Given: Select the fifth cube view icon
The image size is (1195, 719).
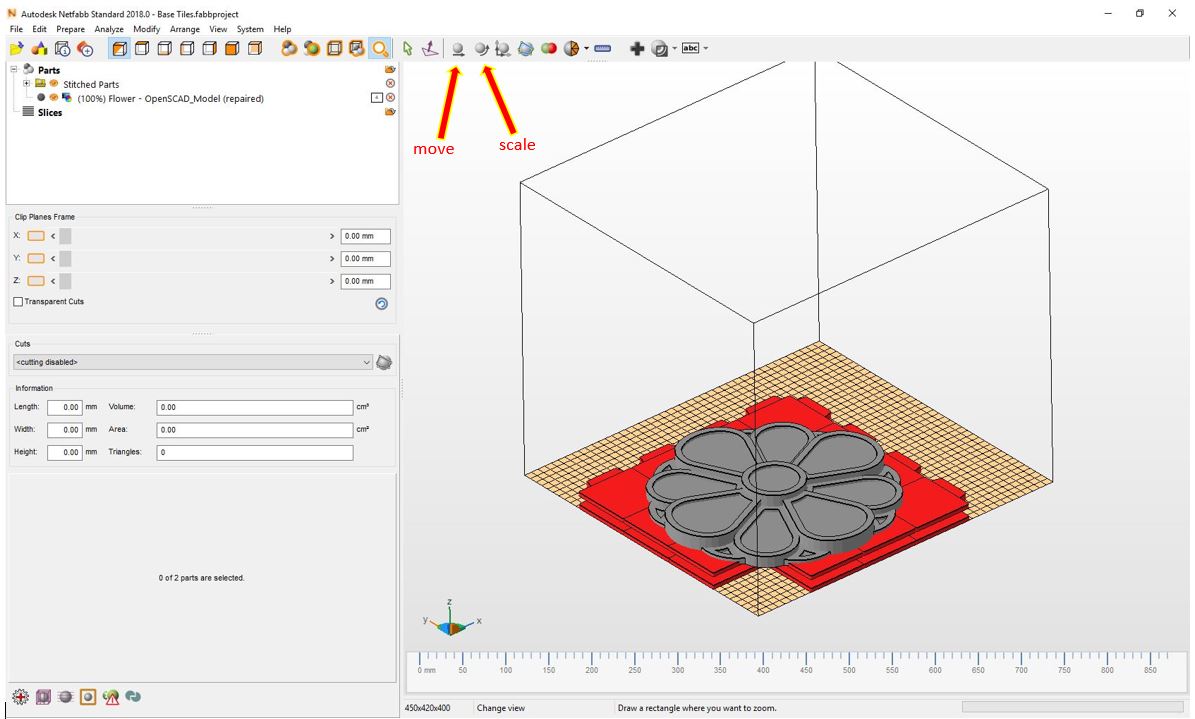Looking at the screenshot, I should 210,49.
